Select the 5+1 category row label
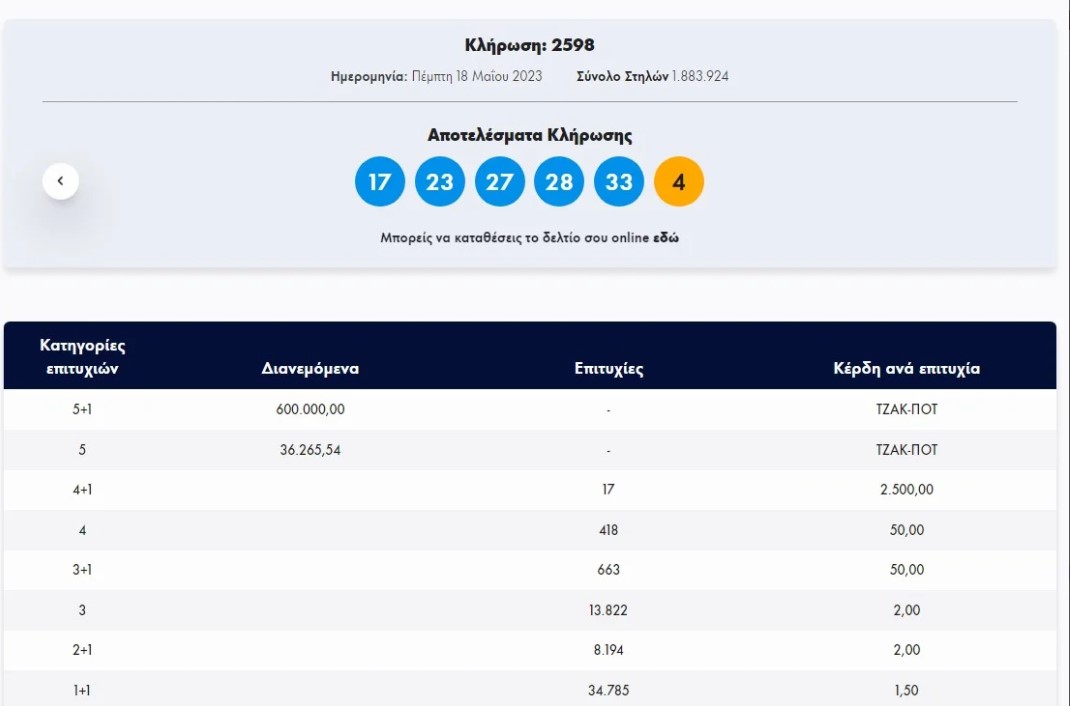This screenshot has height=706, width=1070. pyautogui.click(x=82, y=410)
